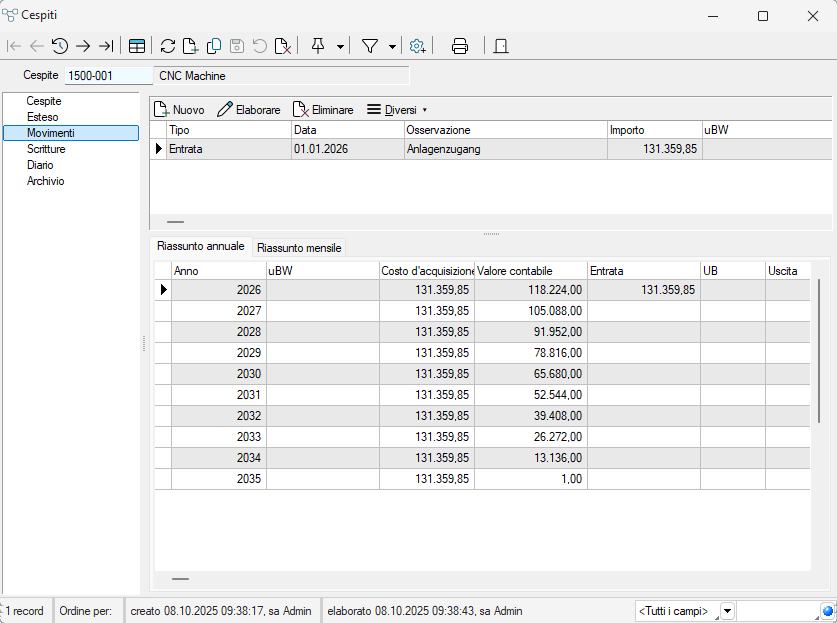Click the Eliminare button
This screenshot has height=623, width=837.
coord(322,110)
